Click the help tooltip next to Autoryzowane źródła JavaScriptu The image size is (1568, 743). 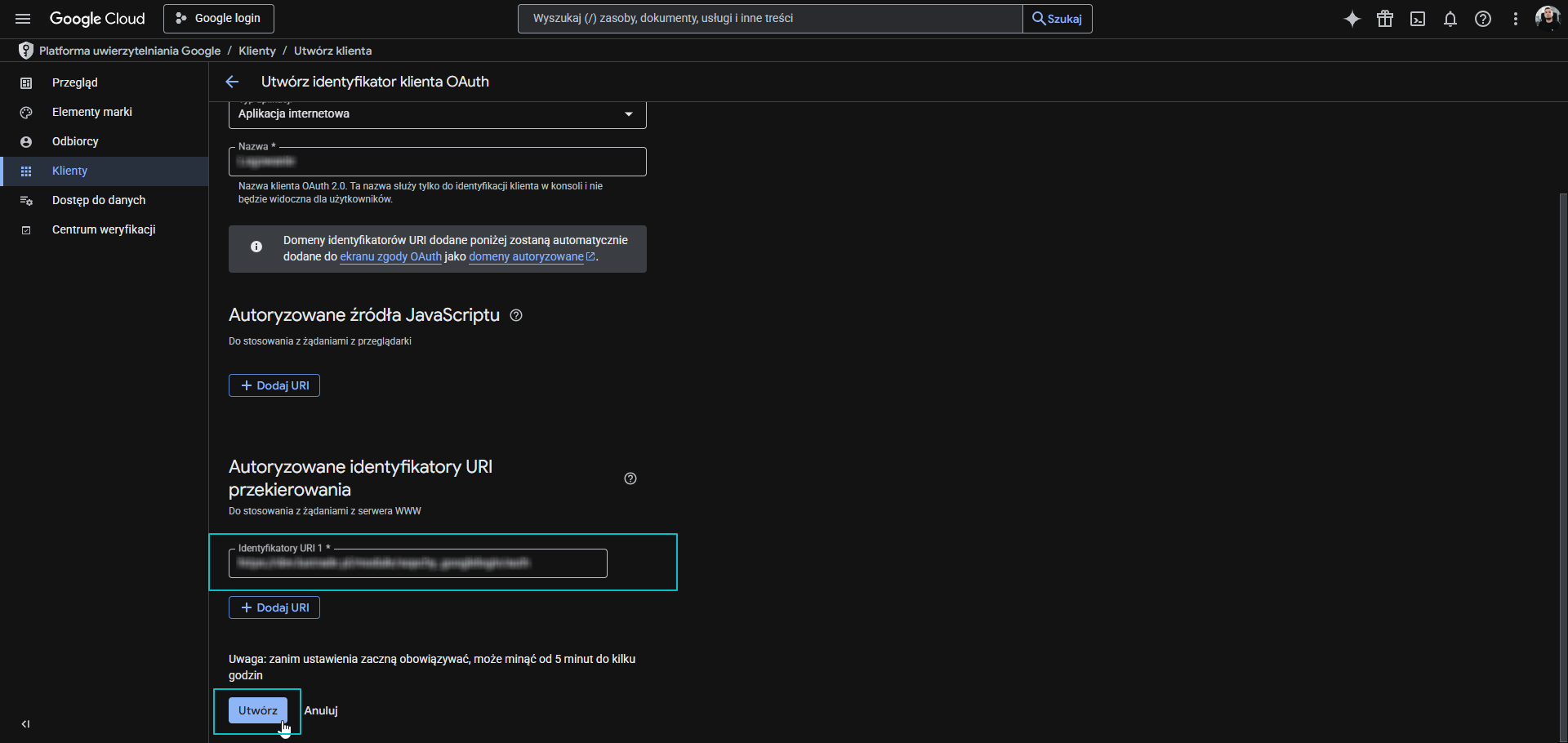[516, 315]
